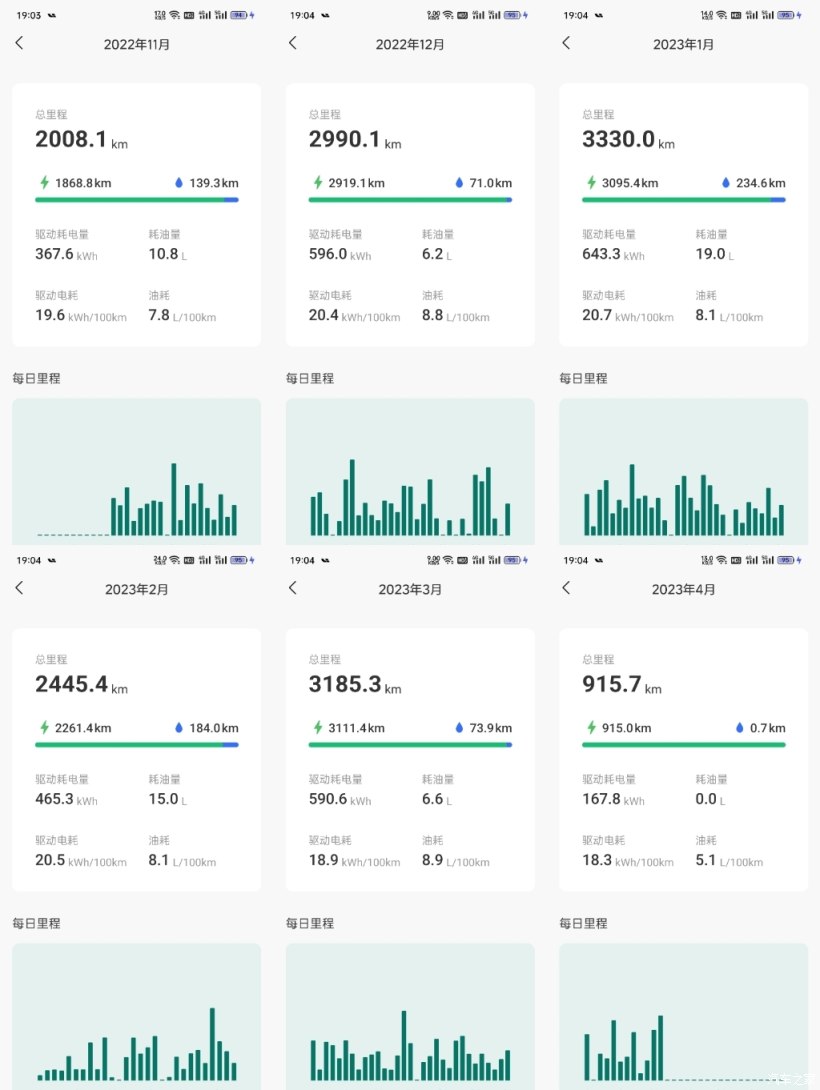Tap total mileage 915.7 km

coord(622,684)
